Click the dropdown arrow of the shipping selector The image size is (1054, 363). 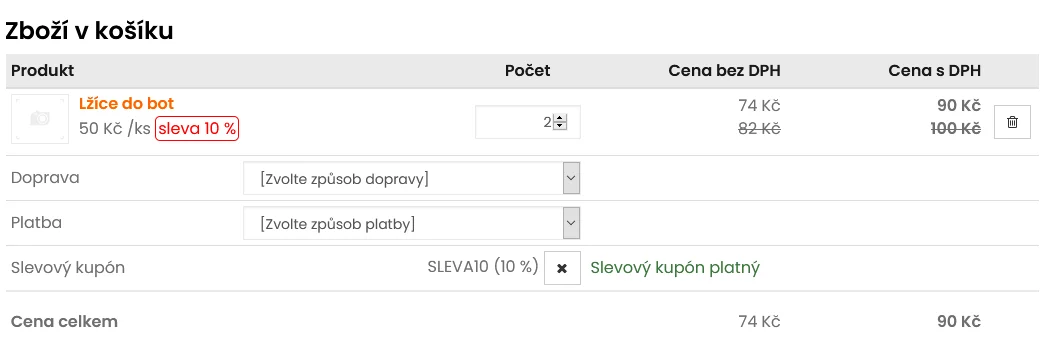point(571,178)
